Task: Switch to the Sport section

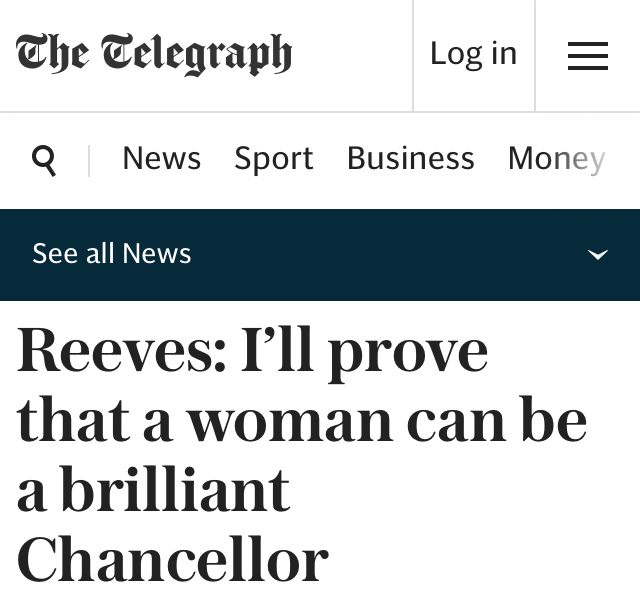Action: (273, 159)
